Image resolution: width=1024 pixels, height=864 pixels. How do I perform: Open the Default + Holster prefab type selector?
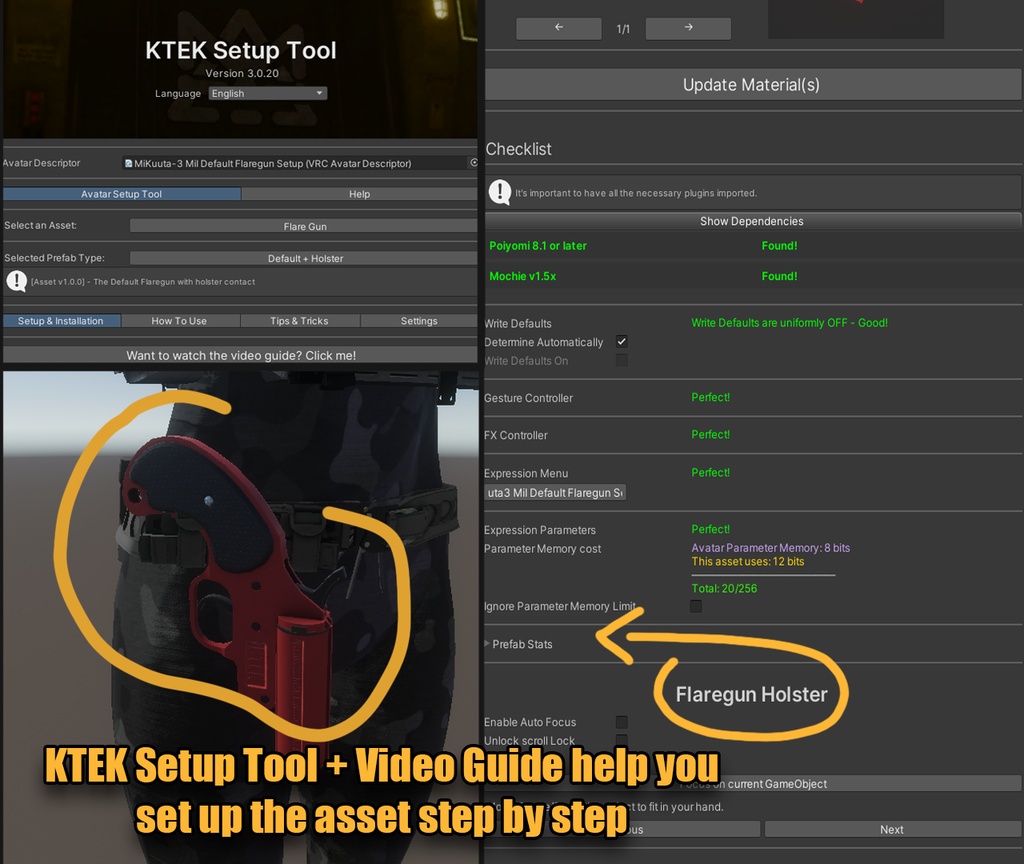click(304, 258)
